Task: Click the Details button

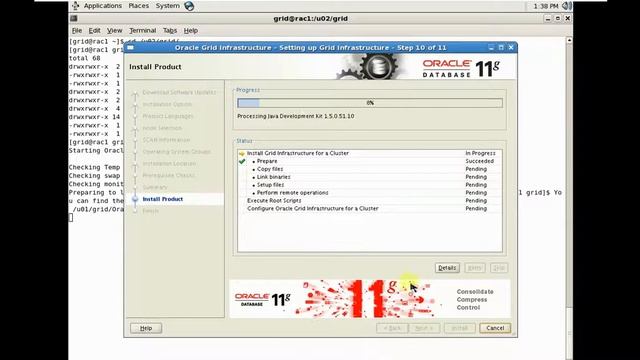Action: point(447,268)
